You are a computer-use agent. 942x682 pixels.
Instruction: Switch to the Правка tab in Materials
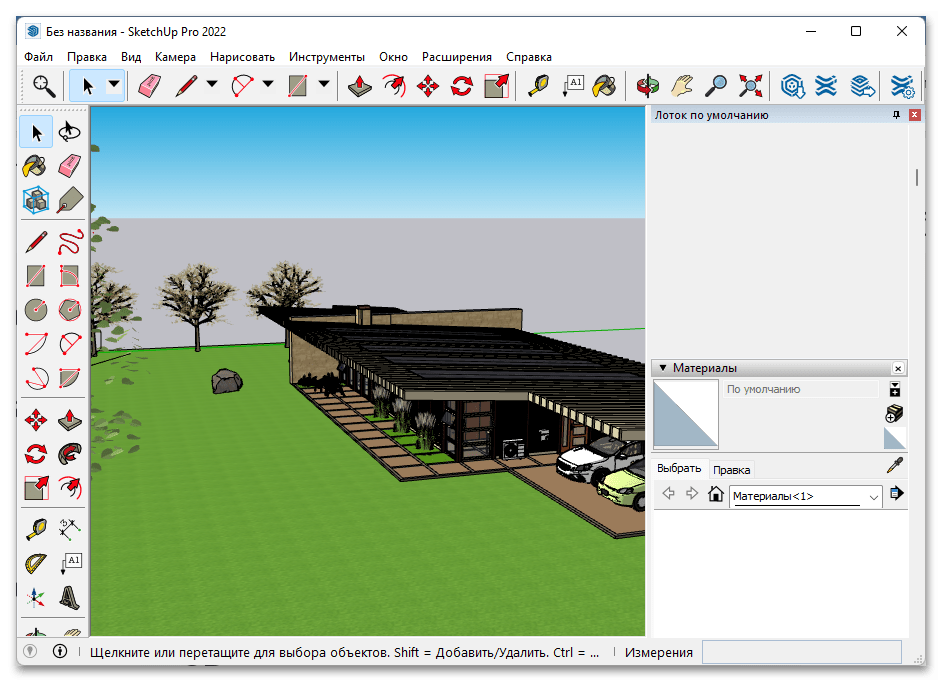point(731,470)
